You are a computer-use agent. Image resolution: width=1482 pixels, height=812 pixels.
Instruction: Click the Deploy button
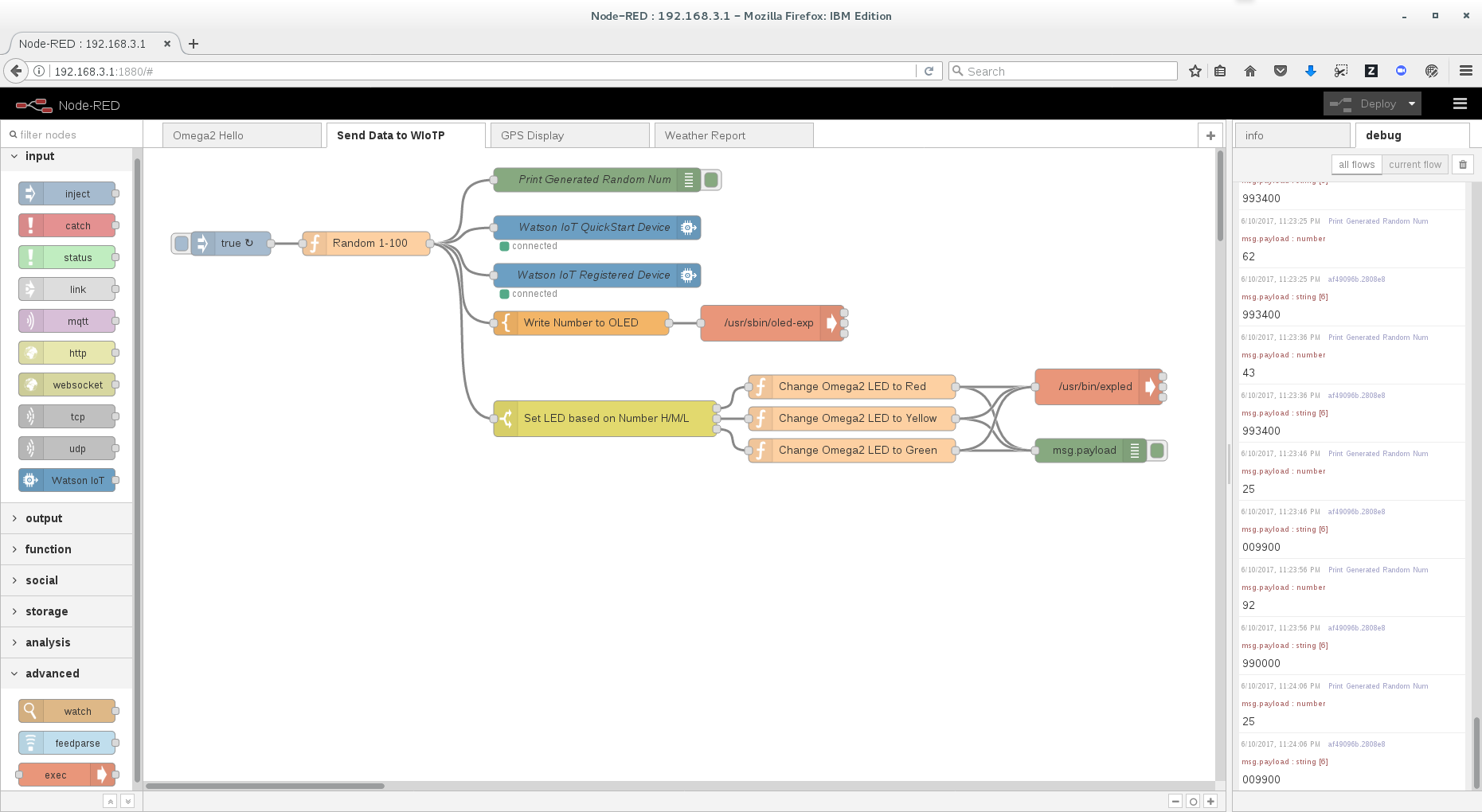1363,103
